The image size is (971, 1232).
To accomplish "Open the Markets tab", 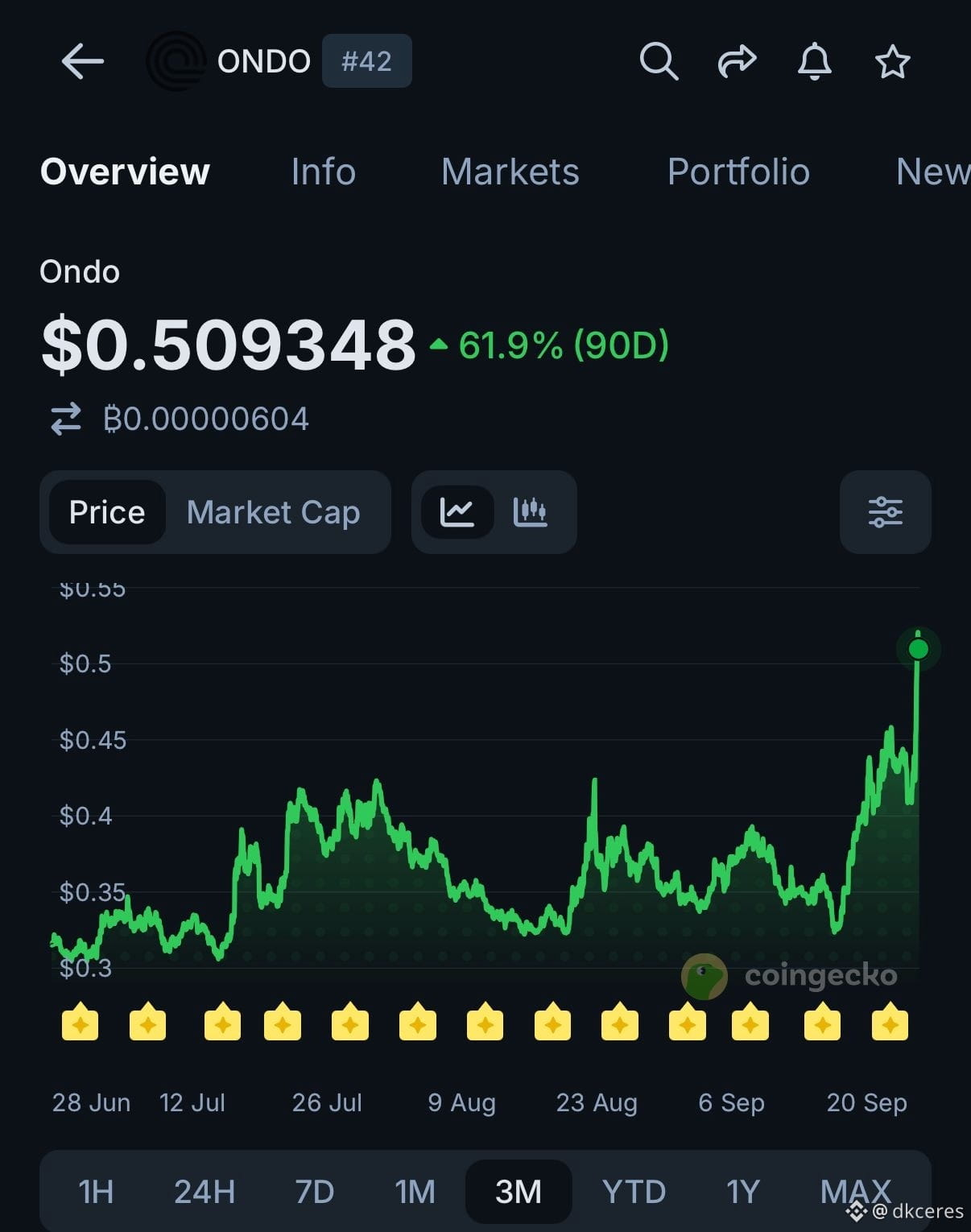I will pos(510,172).
